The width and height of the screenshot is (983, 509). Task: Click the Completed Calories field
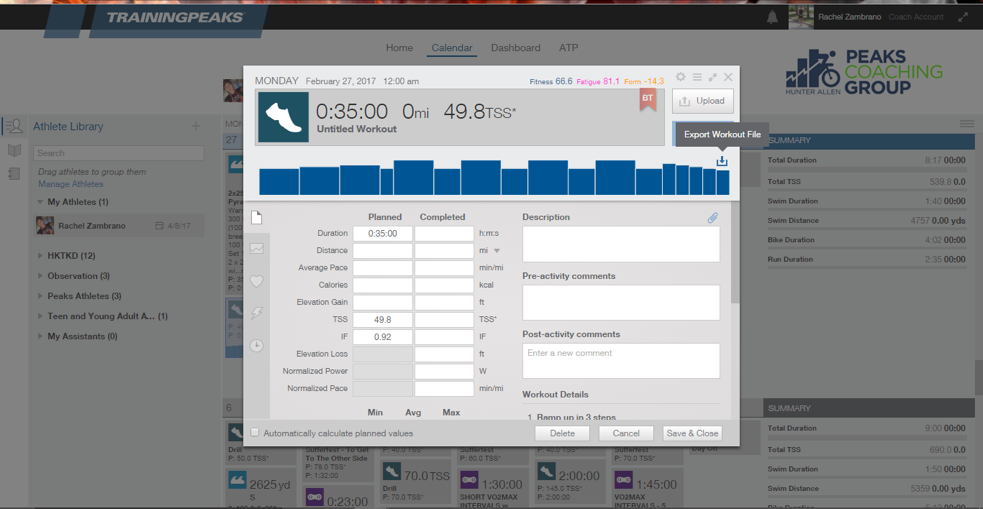[444, 285]
